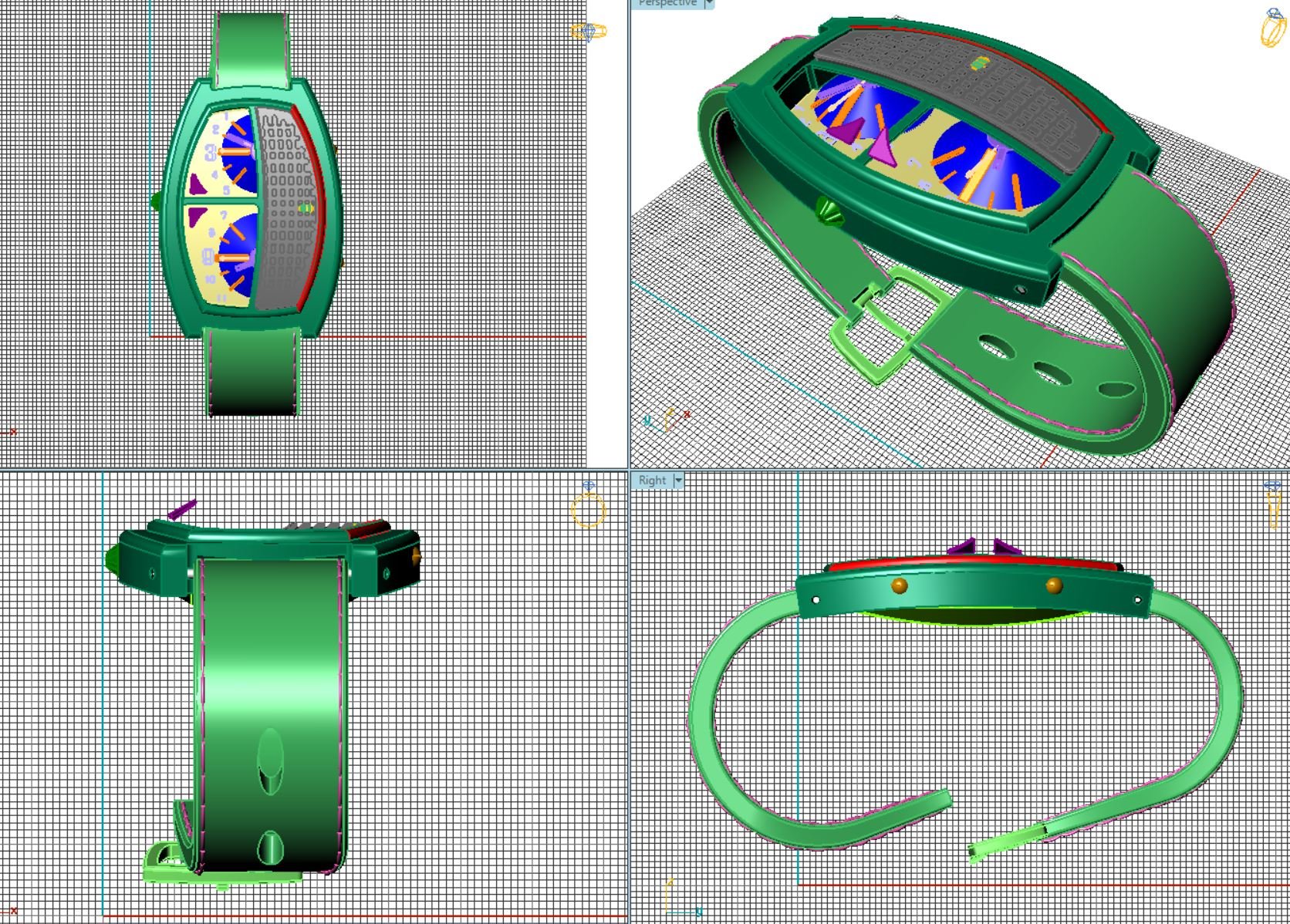Select the green crown knob in Perspective view

(829, 211)
